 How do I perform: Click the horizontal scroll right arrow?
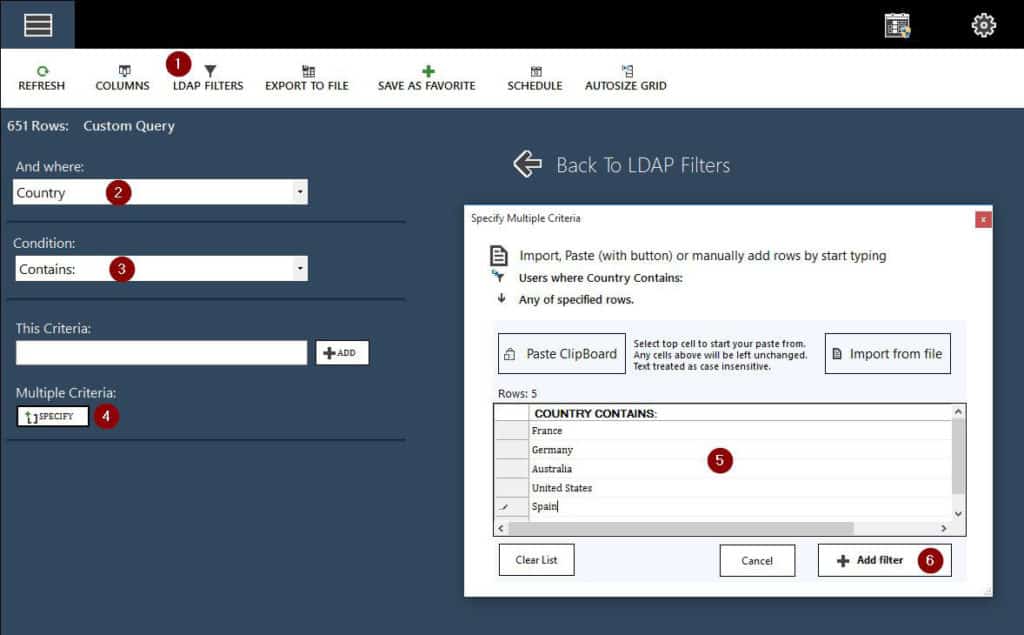(944, 528)
